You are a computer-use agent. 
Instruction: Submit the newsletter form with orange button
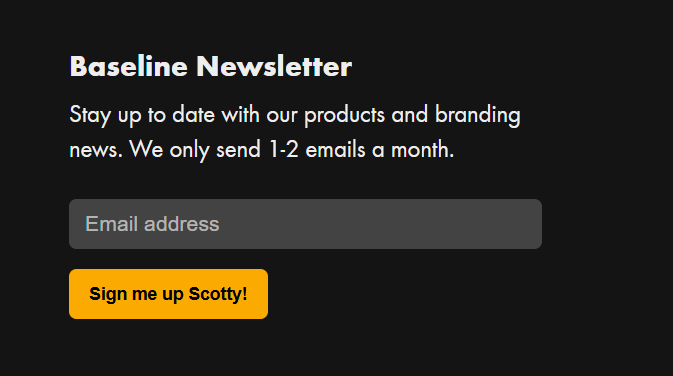coord(168,294)
